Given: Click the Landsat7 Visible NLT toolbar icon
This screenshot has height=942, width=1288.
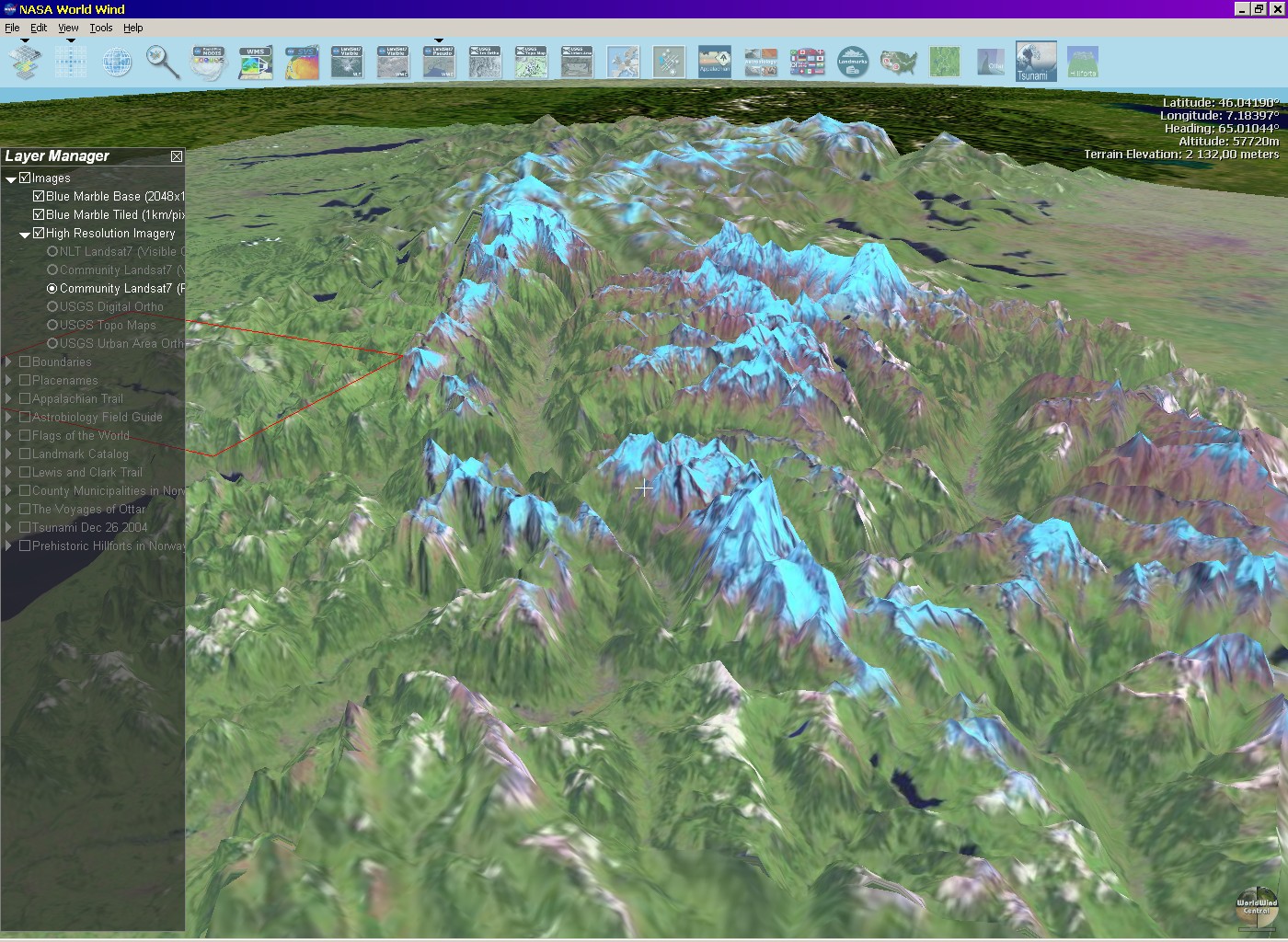Looking at the screenshot, I should [348, 63].
